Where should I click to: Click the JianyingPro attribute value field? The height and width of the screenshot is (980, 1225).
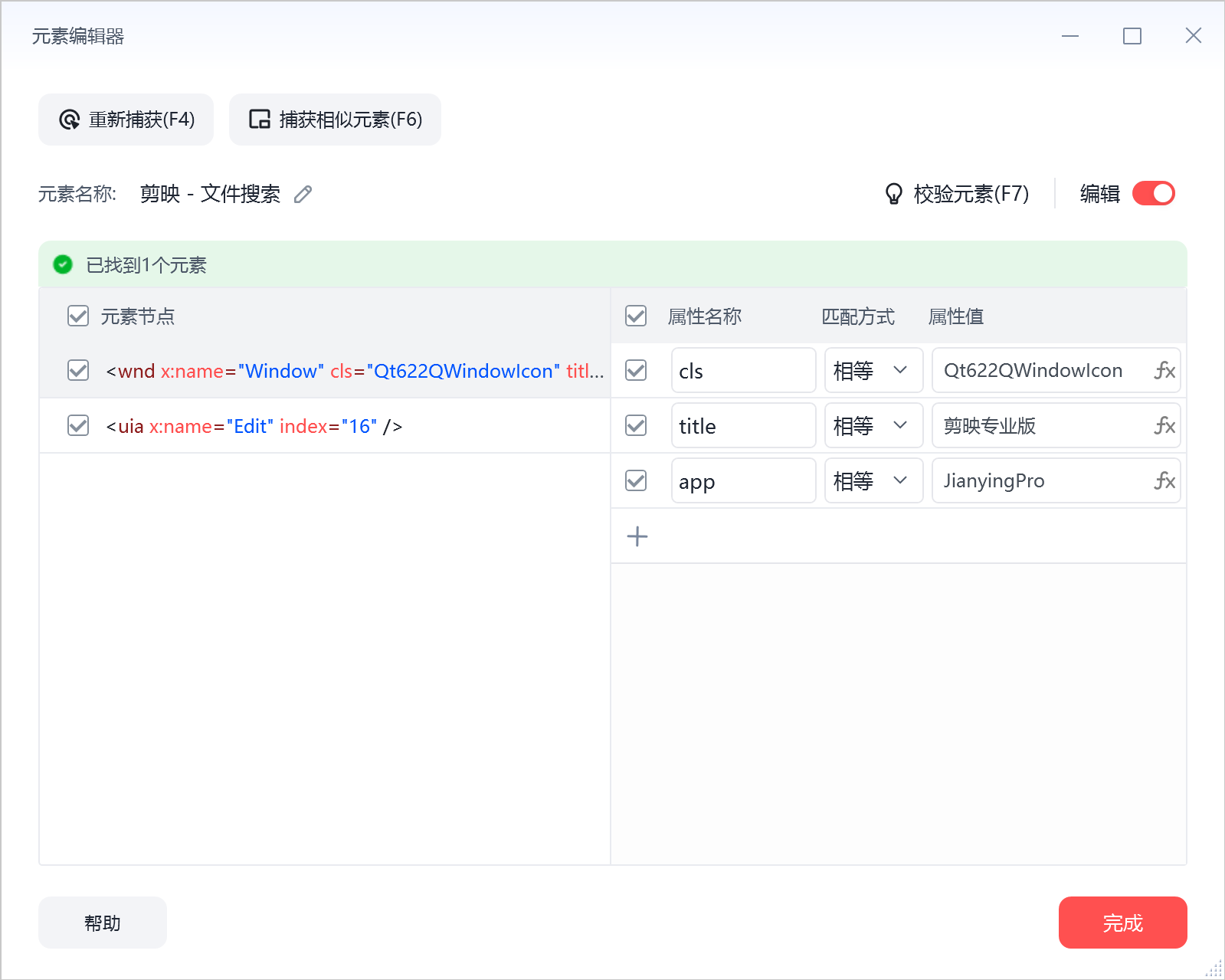click(x=1056, y=480)
